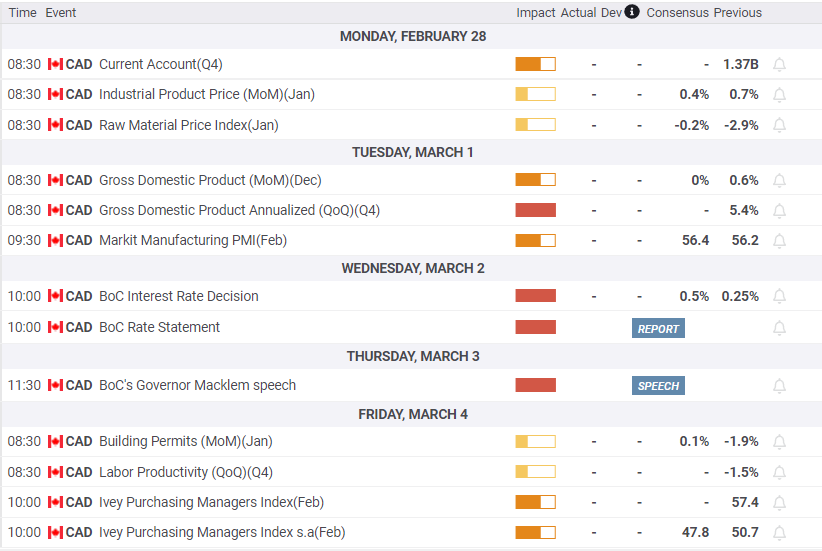Viewport: 822px width, 551px height.
Task: Click the Impact column header
Action: [x=535, y=13]
